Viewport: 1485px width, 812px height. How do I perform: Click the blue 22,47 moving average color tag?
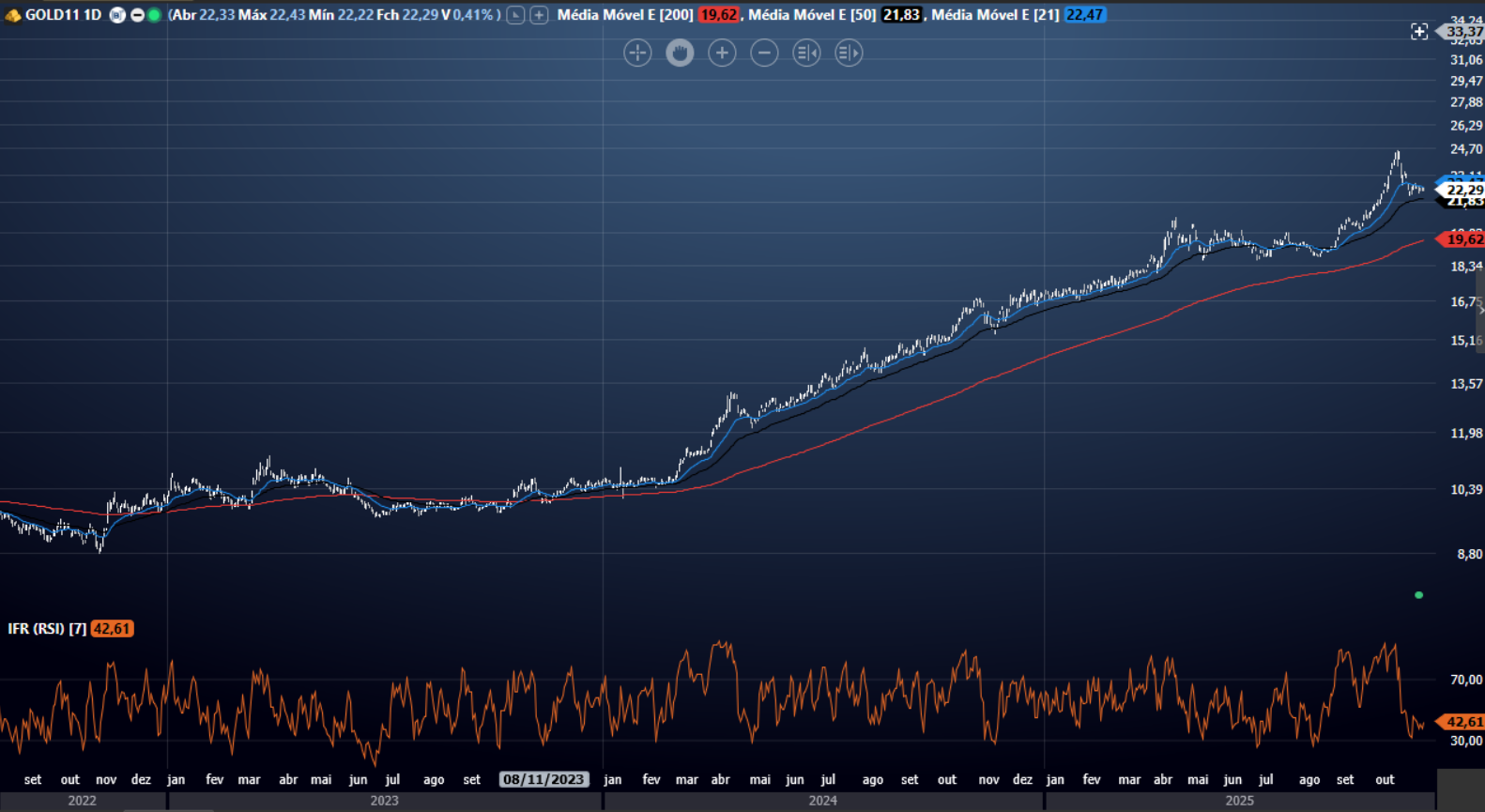1084,15
